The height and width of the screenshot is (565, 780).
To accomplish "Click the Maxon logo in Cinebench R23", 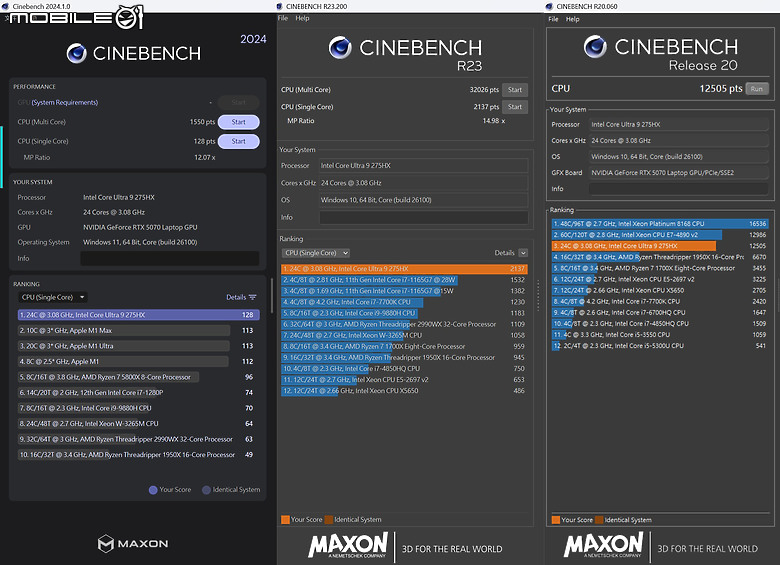I will coord(348,545).
